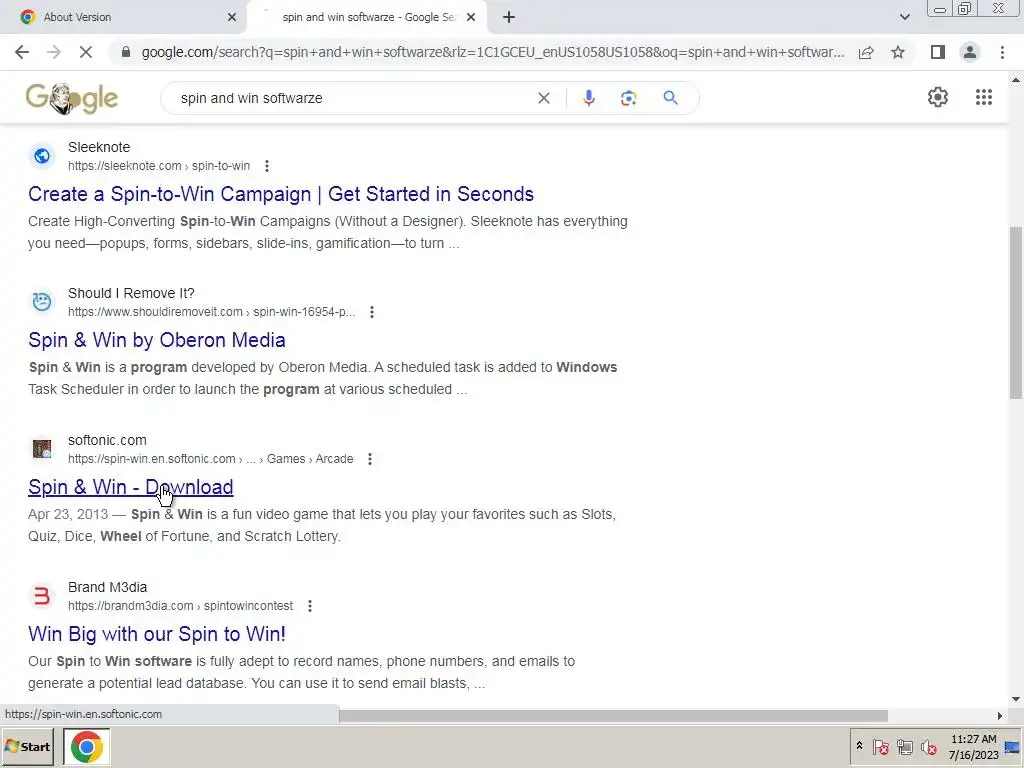Focus the Google search input field

click(x=353, y=98)
